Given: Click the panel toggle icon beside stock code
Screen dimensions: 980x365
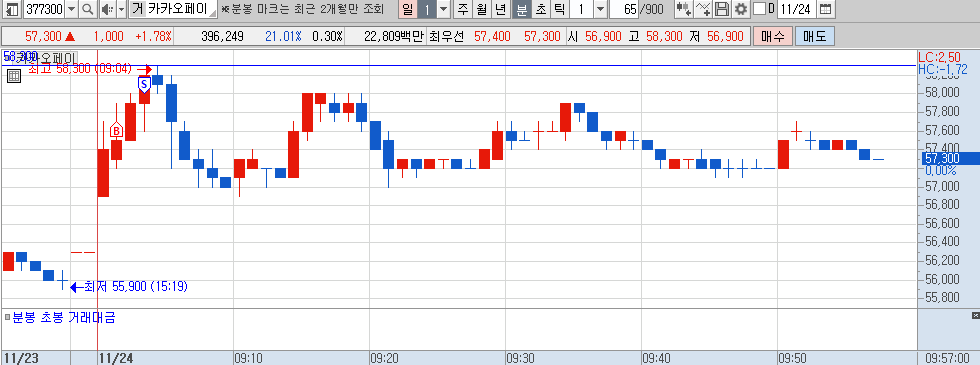Looking at the screenshot, I should (12, 9).
